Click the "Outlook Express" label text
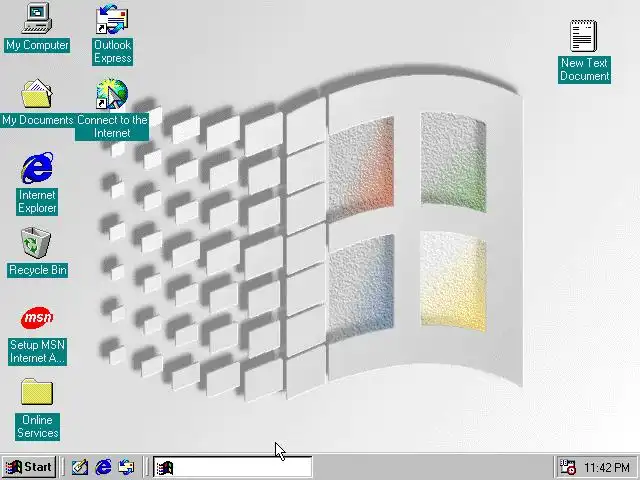The width and height of the screenshot is (640, 480). coord(113,51)
